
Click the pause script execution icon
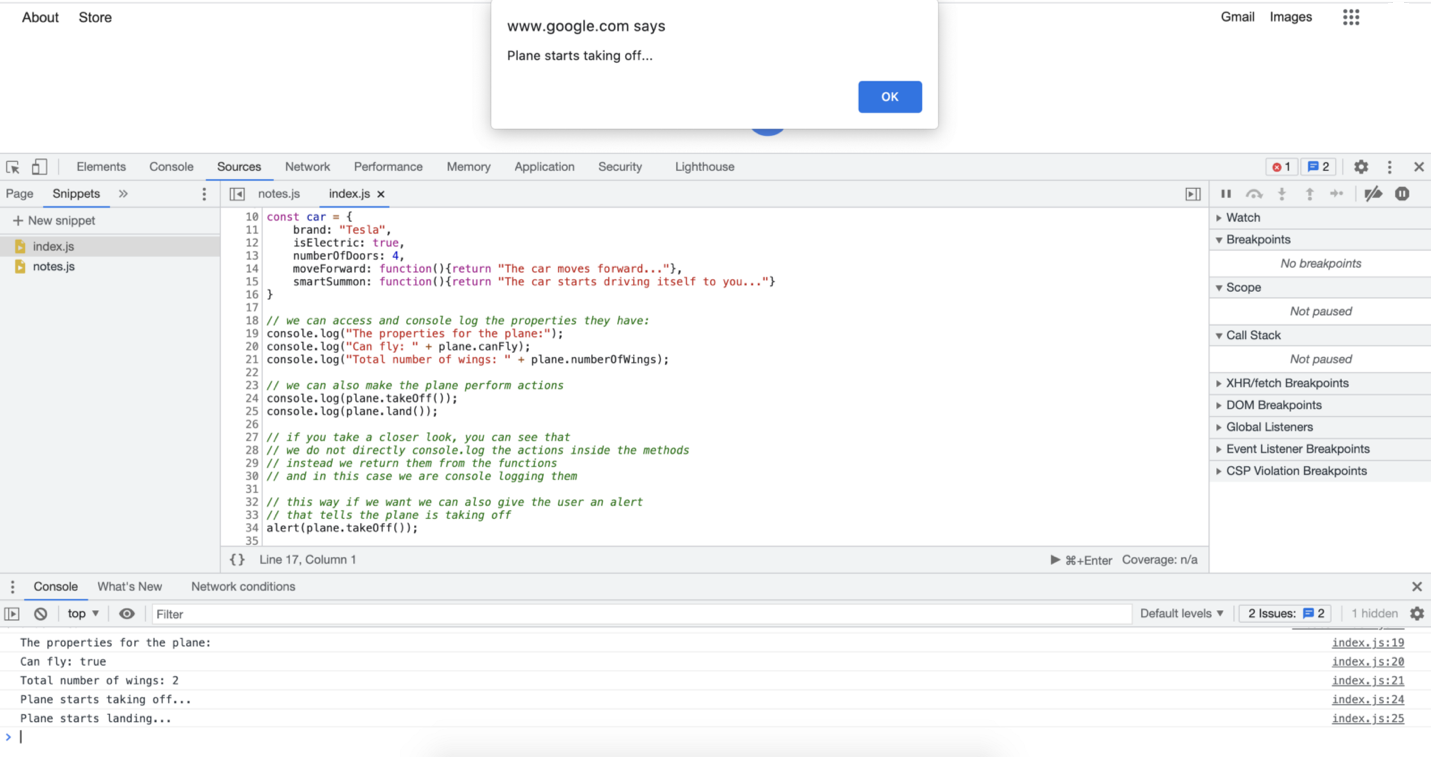[1226, 194]
